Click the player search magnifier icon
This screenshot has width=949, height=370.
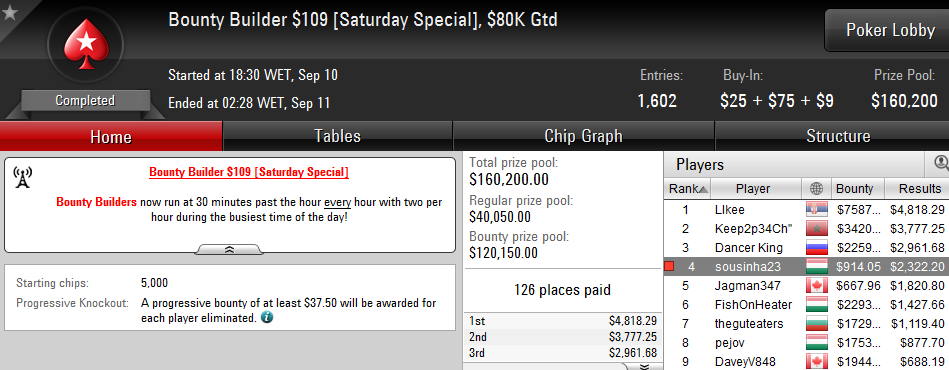pyautogui.click(x=941, y=163)
